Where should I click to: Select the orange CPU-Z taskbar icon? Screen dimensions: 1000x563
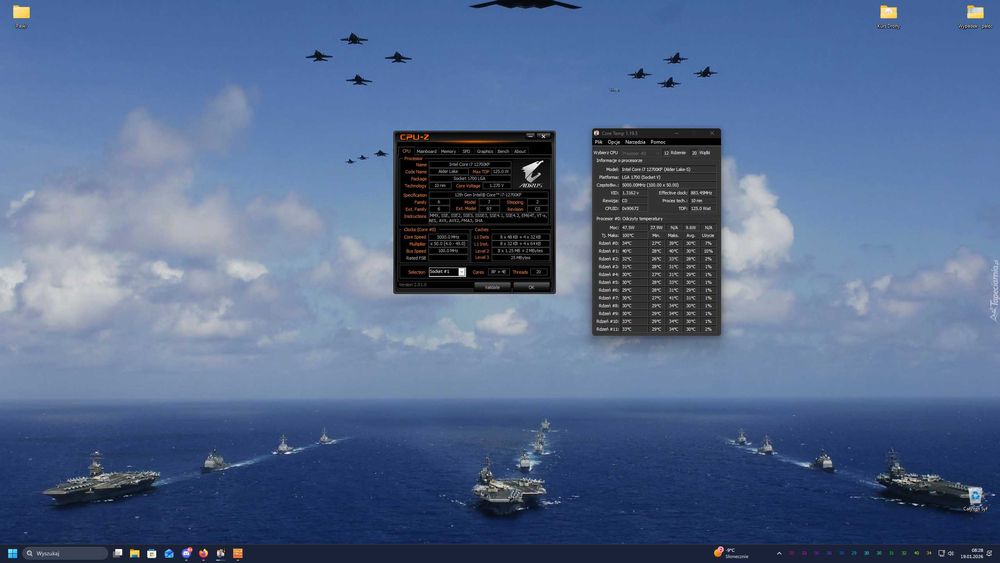click(238, 553)
